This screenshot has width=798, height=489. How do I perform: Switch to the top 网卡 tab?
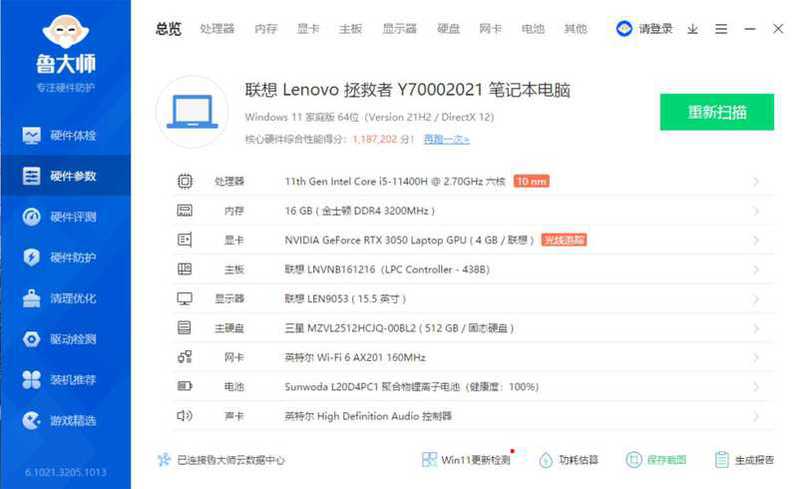(x=491, y=29)
